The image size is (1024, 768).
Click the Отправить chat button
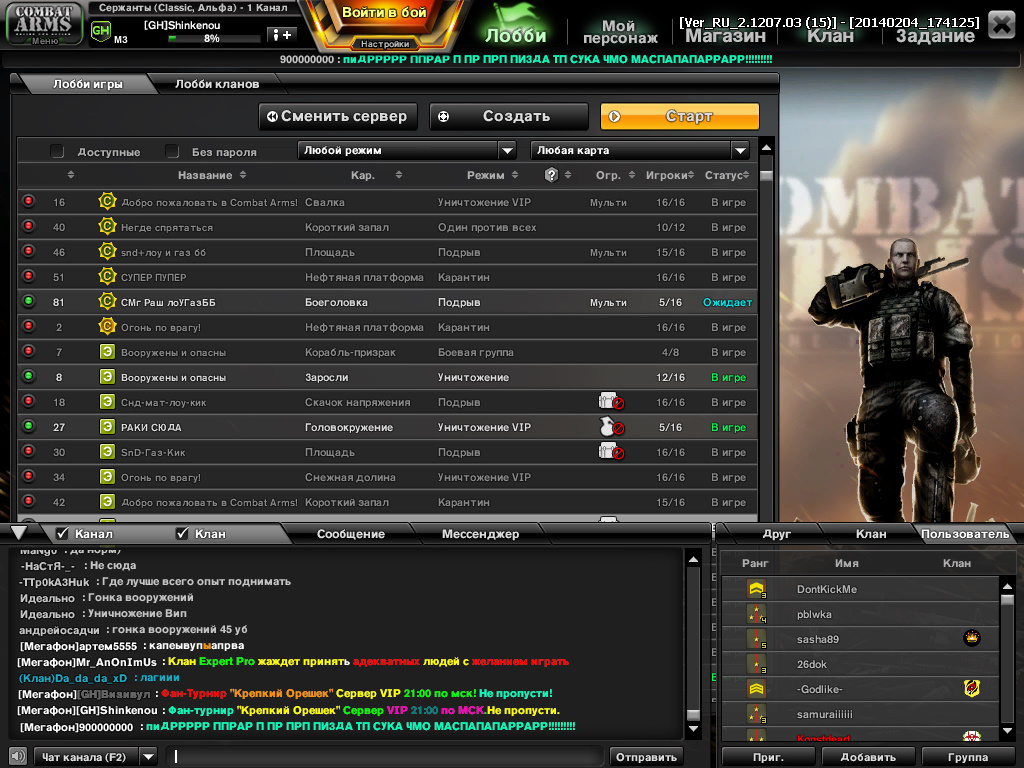(x=646, y=757)
